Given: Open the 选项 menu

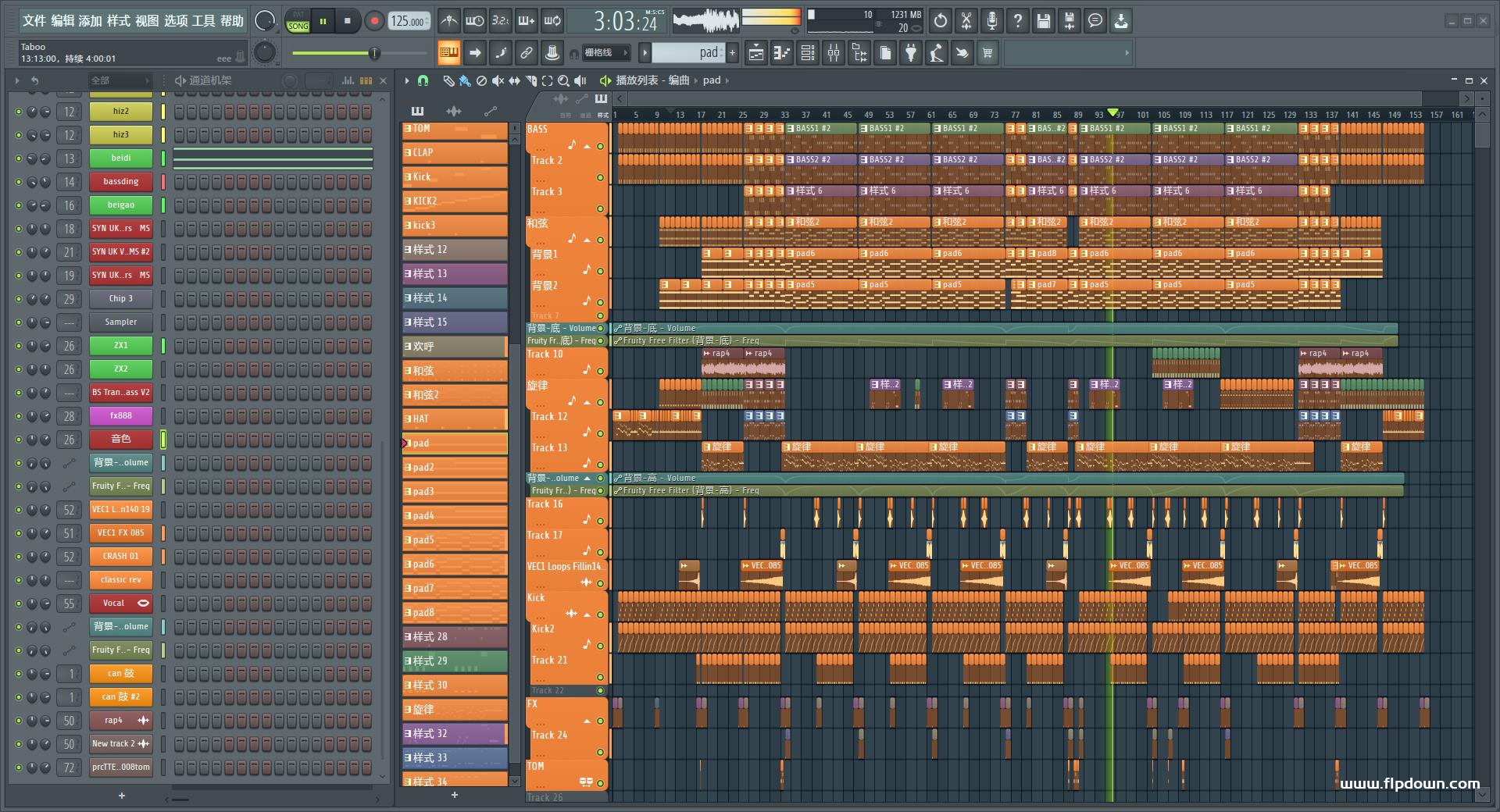Looking at the screenshot, I should (x=176, y=21).
